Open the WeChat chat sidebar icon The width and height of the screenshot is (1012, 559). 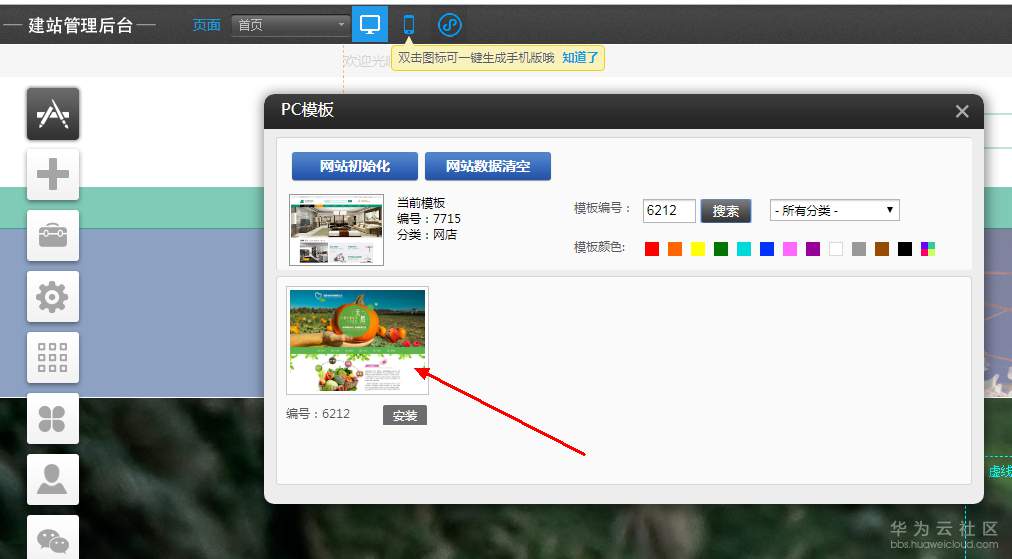[53, 539]
